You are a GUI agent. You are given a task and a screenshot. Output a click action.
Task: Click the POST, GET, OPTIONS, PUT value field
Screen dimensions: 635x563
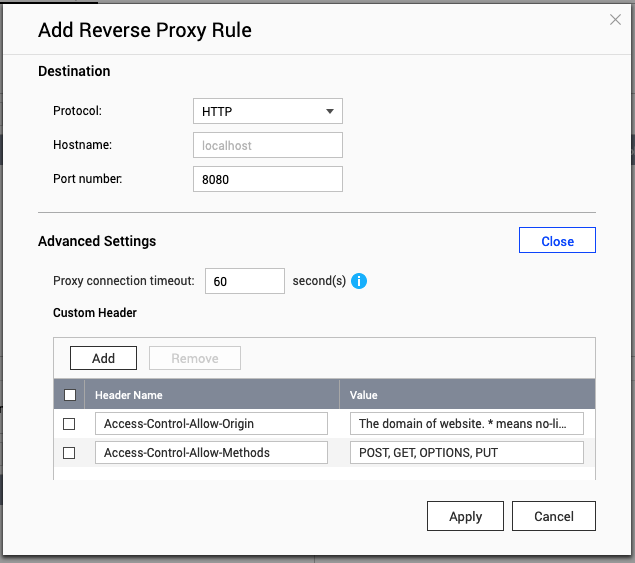467,453
